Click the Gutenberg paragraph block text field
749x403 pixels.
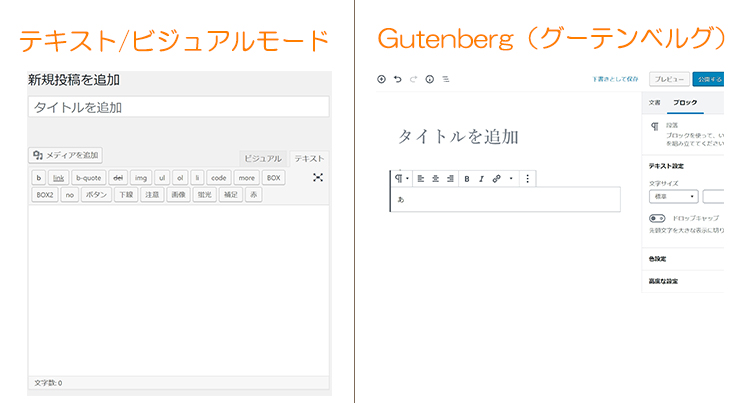[x=506, y=200]
